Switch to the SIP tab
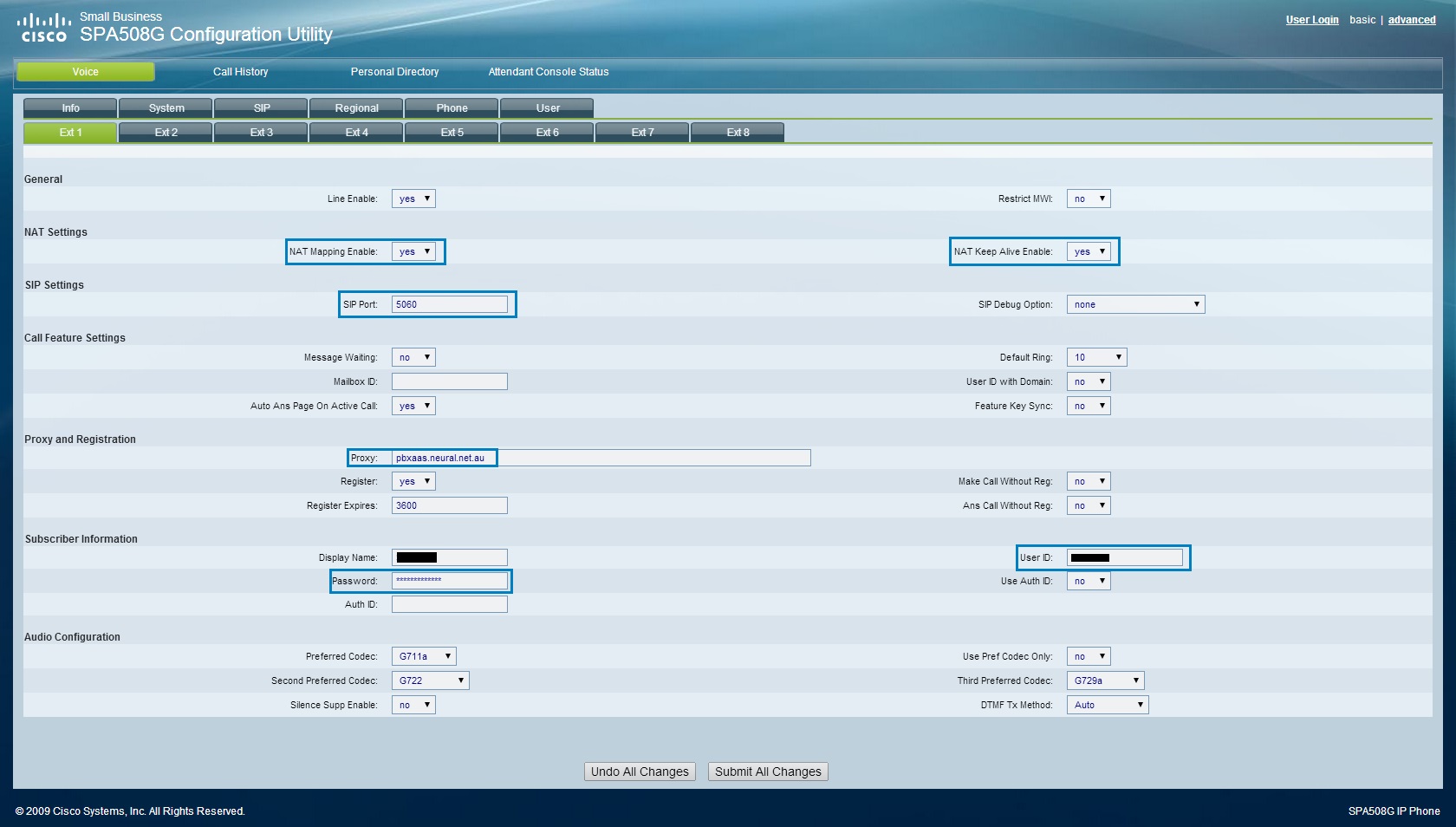The image size is (1456, 827). (261, 108)
